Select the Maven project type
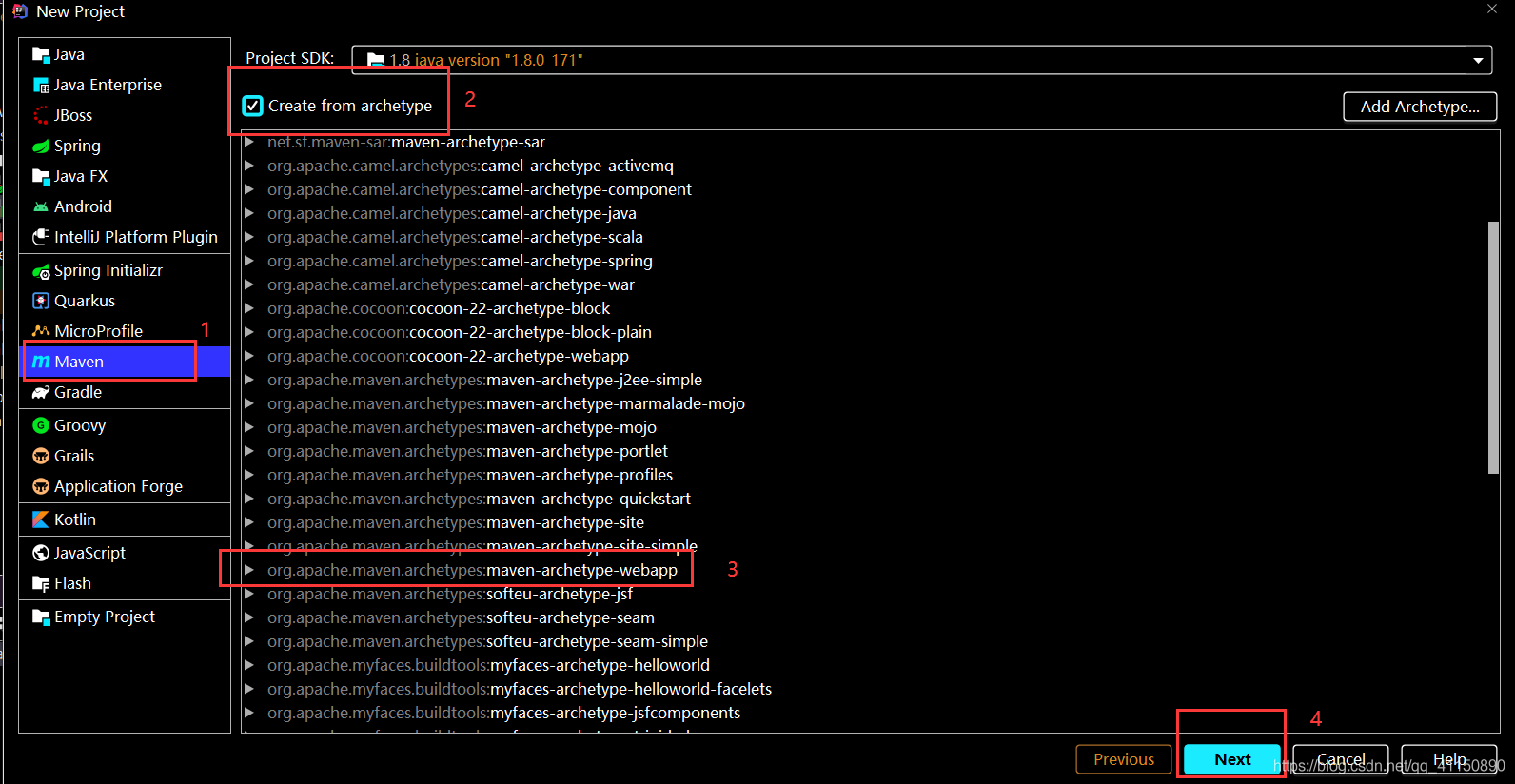 tap(125, 362)
